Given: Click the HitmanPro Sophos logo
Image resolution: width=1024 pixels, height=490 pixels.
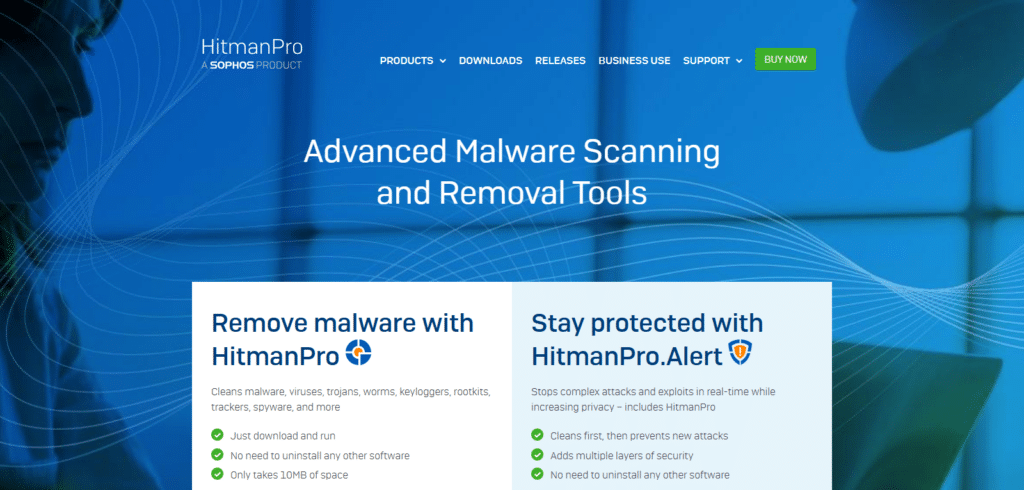Looking at the screenshot, I should [x=252, y=54].
